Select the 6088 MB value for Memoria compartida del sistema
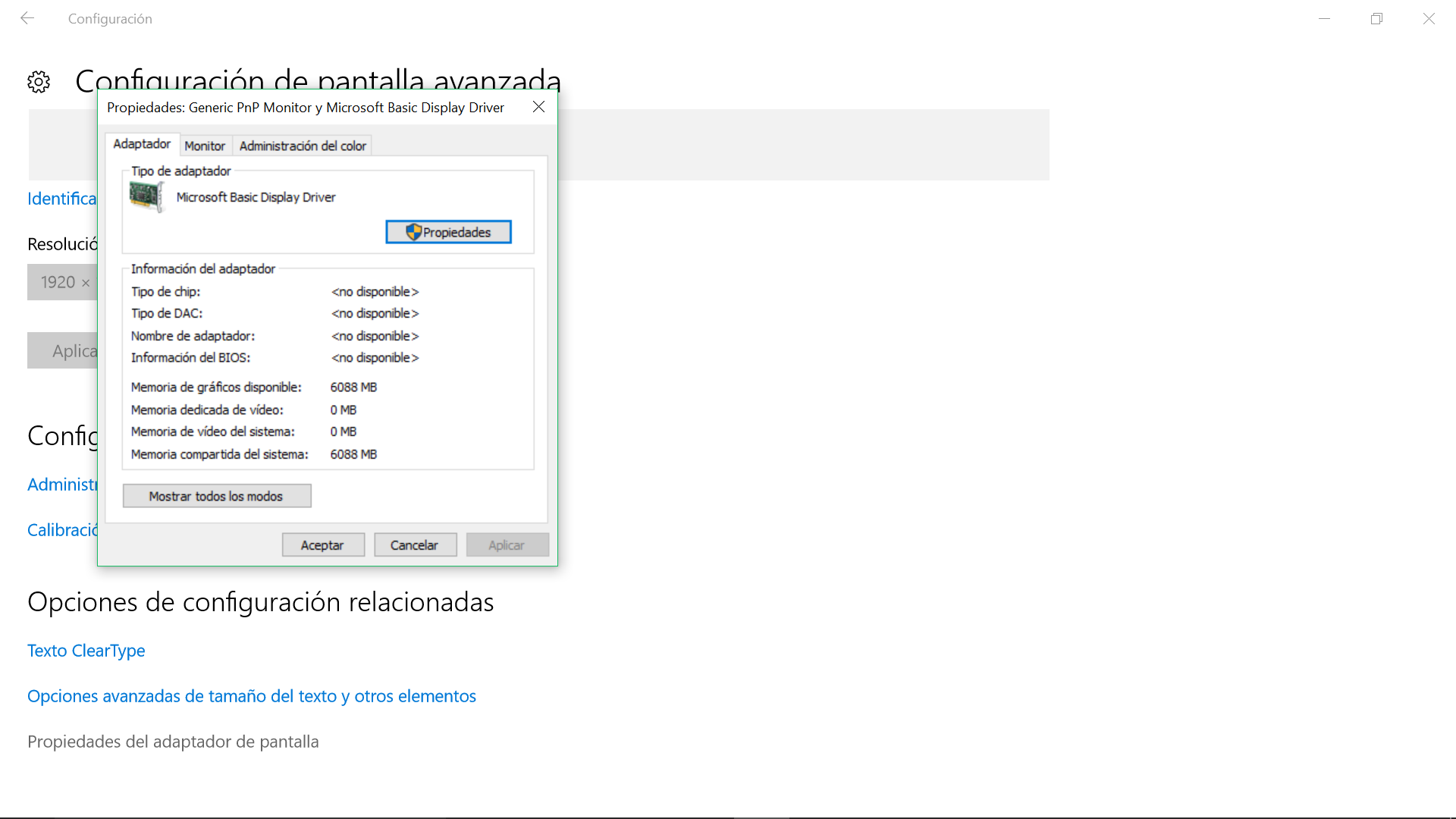The image size is (1456, 819). pos(353,454)
